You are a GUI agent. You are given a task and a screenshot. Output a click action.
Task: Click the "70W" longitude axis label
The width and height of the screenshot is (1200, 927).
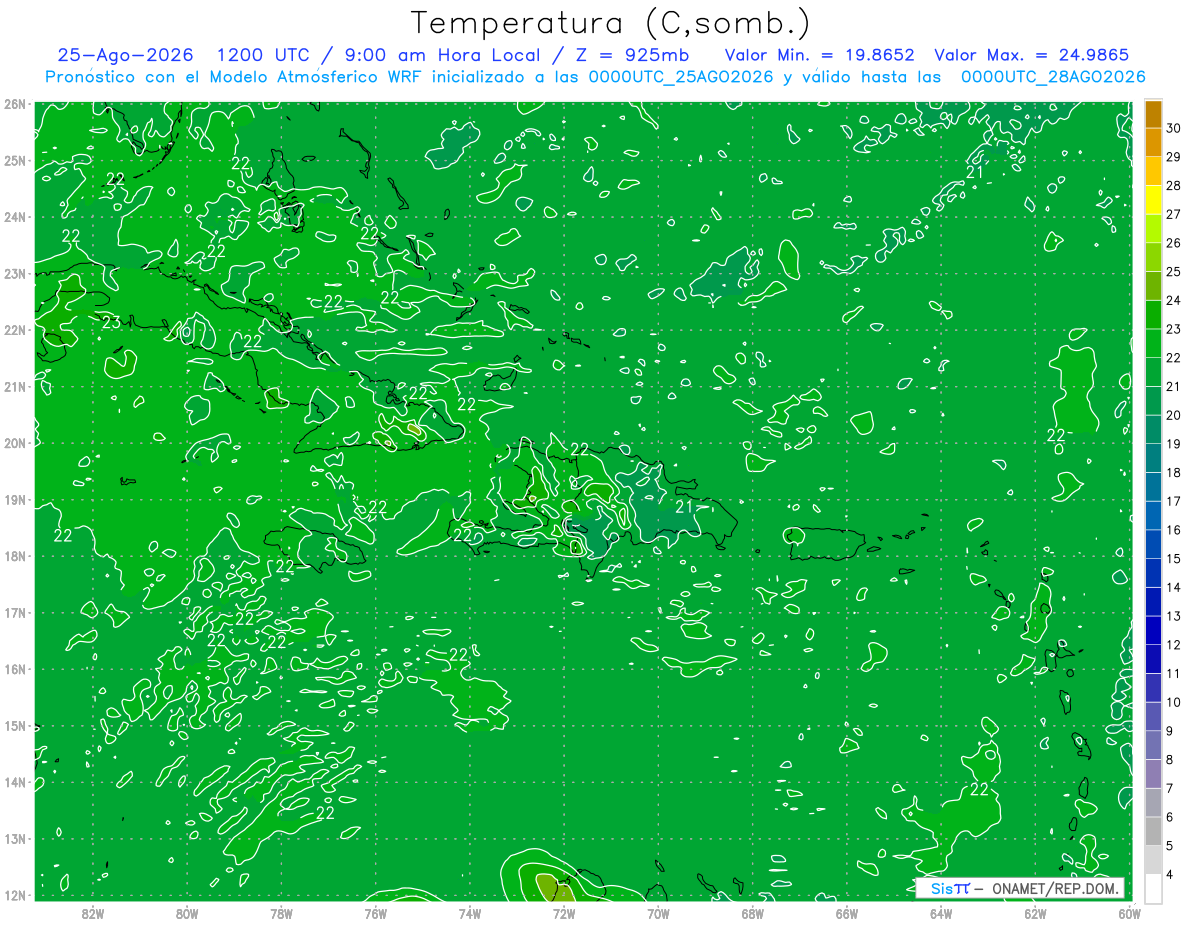[x=658, y=913]
